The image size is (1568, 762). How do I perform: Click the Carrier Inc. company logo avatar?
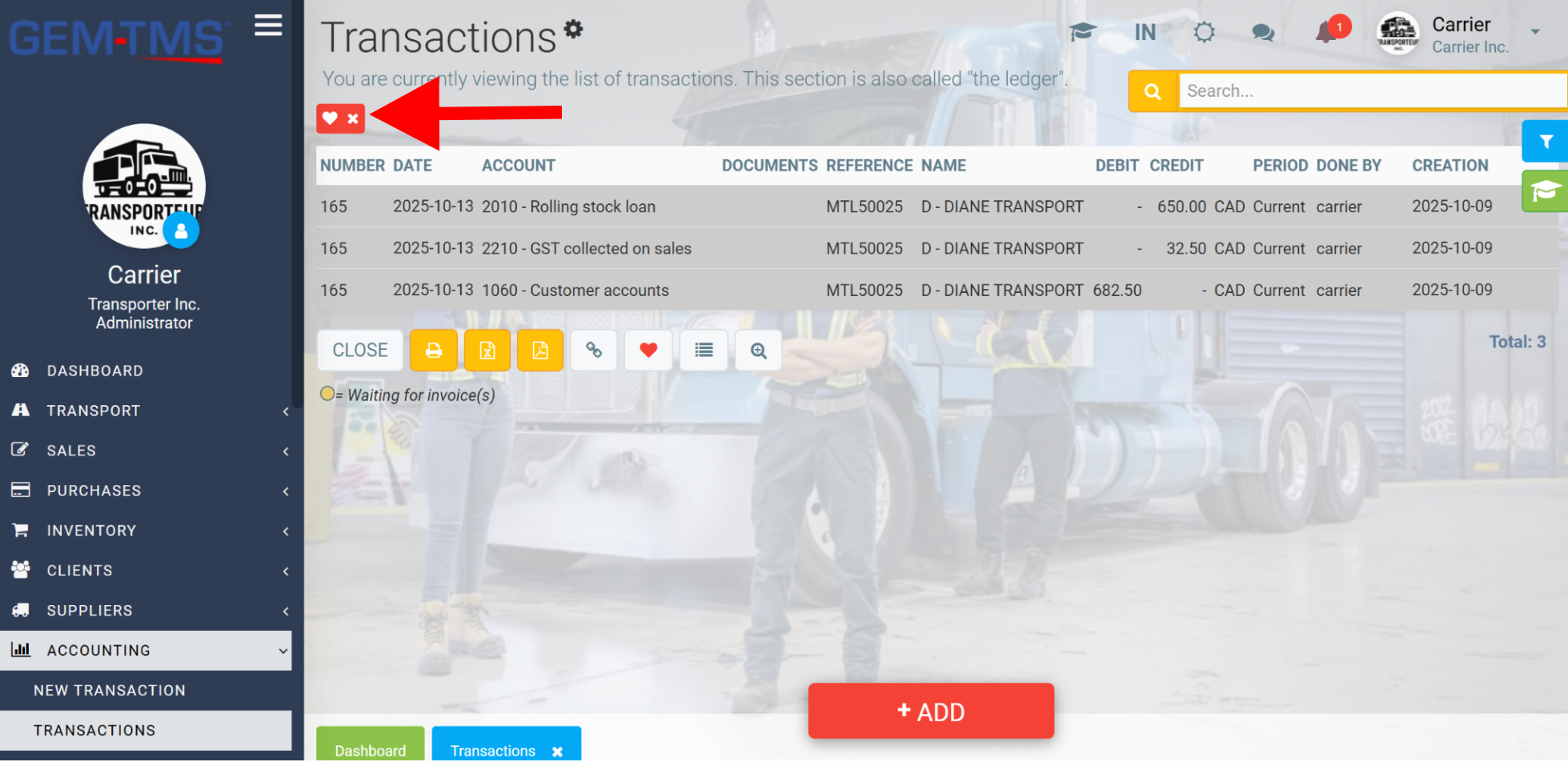click(x=1398, y=34)
